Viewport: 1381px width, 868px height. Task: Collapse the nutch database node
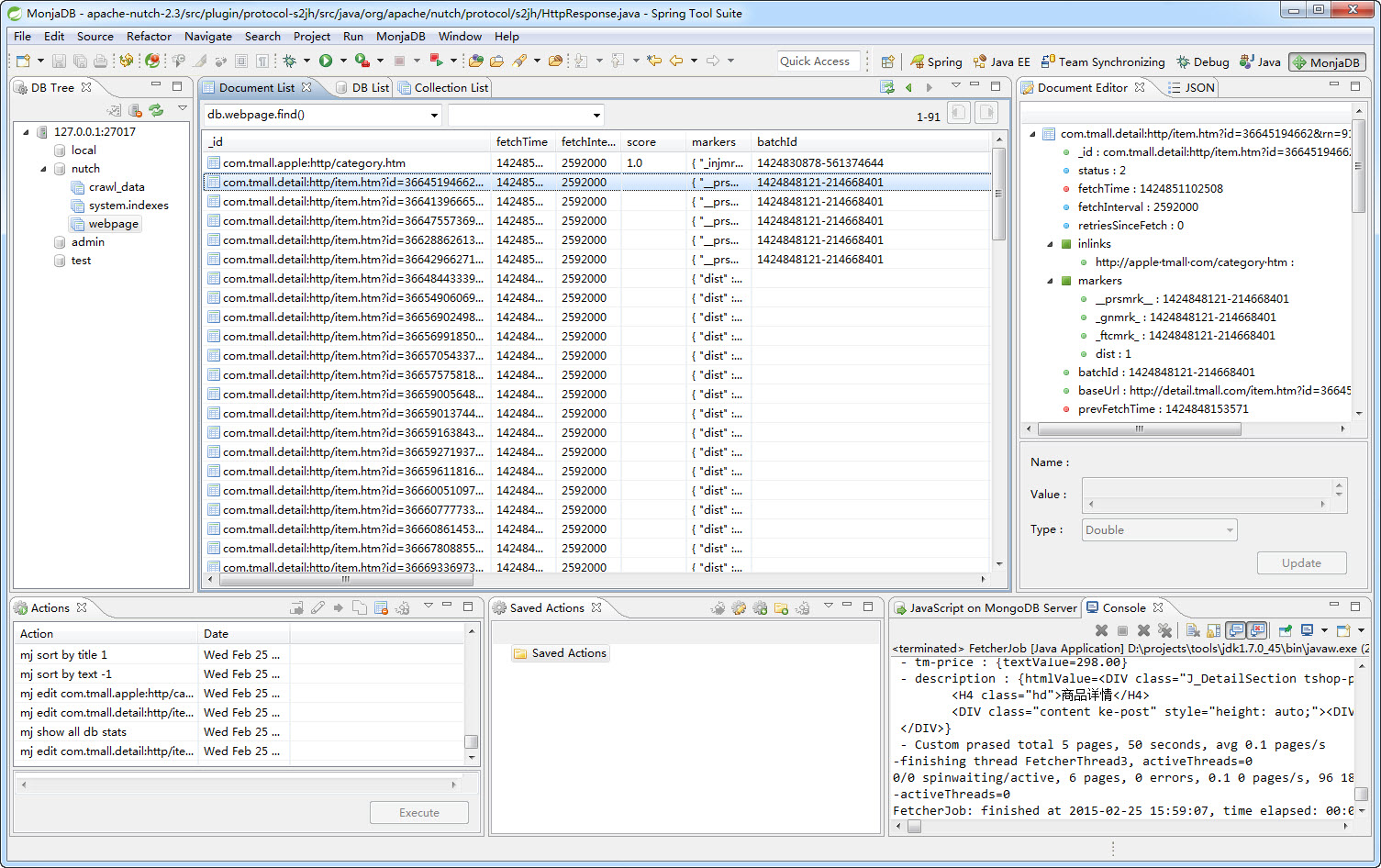click(44, 169)
